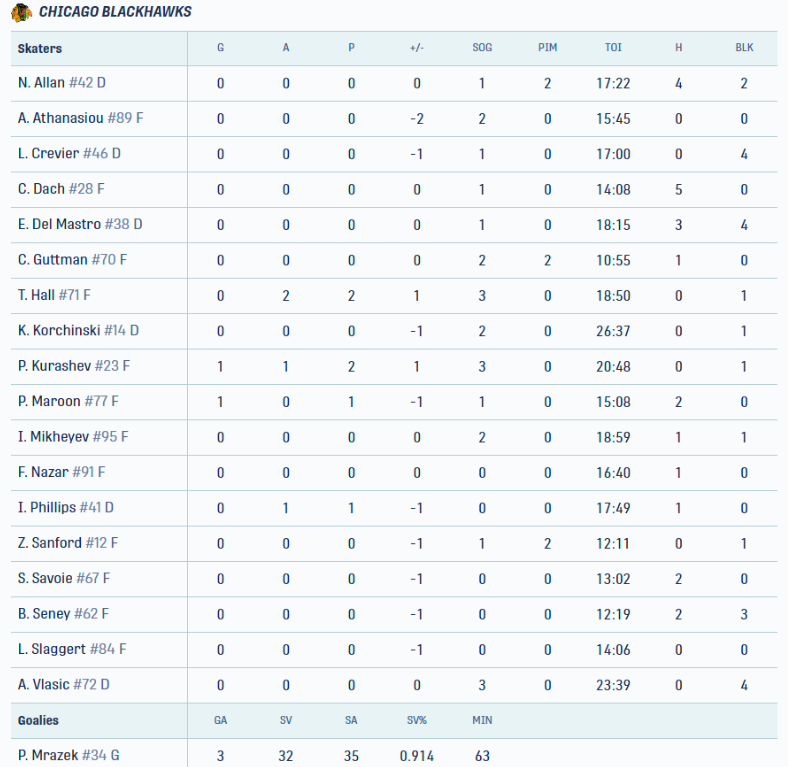This screenshot has height=767, width=788.
Task: Click the PIM column header
Action: pos(548,48)
